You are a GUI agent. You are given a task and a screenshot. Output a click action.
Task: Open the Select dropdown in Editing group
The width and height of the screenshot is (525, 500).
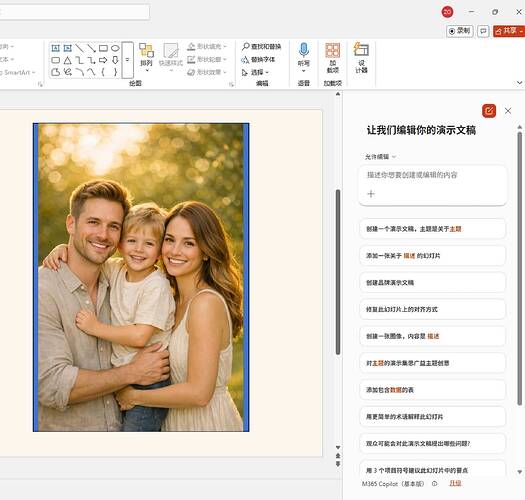pos(255,72)
